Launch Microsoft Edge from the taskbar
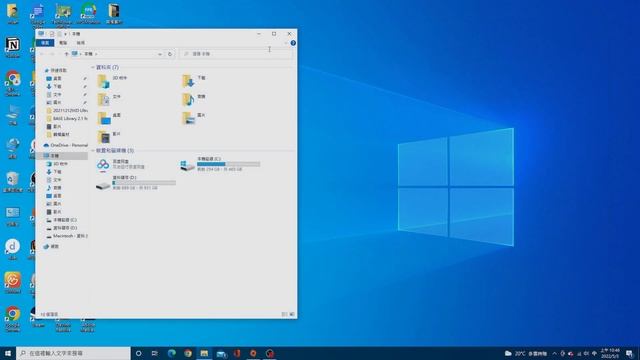 tap(171, 353)
